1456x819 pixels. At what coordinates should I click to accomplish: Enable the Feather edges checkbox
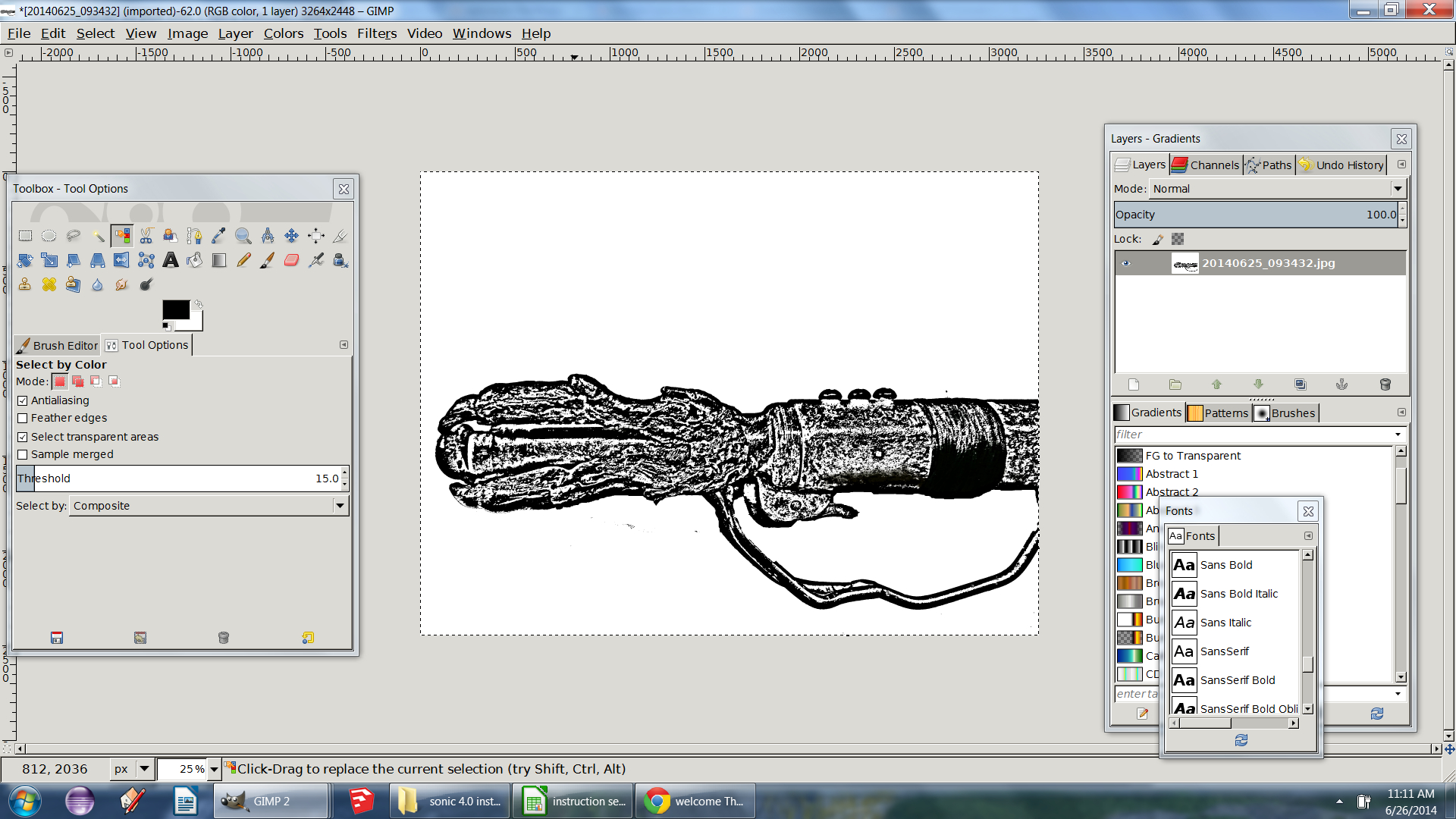pos(23,418)
